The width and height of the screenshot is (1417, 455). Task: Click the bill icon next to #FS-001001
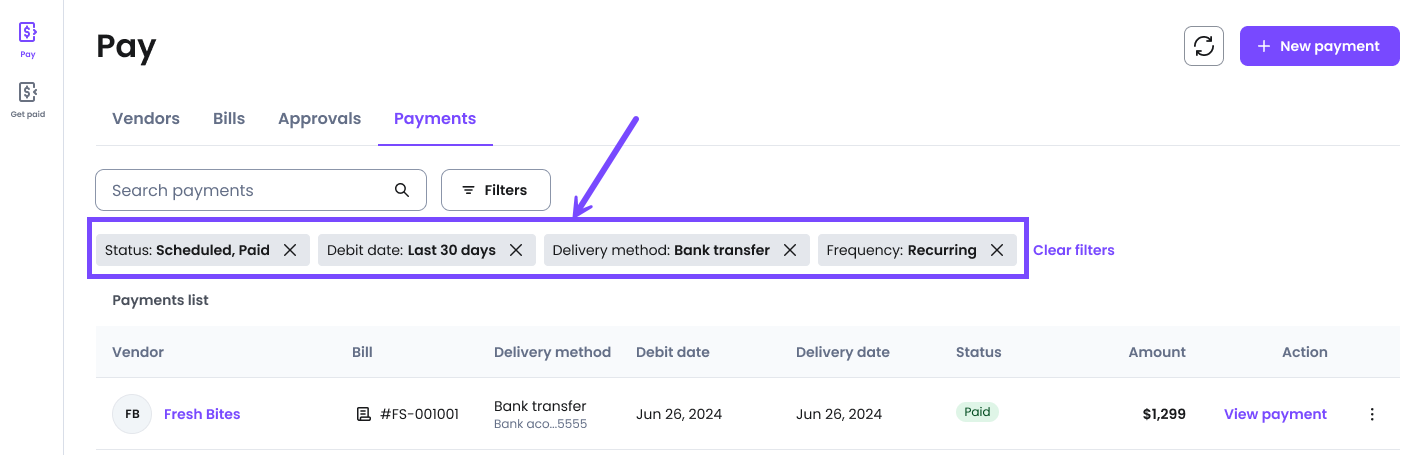point(364,414)
